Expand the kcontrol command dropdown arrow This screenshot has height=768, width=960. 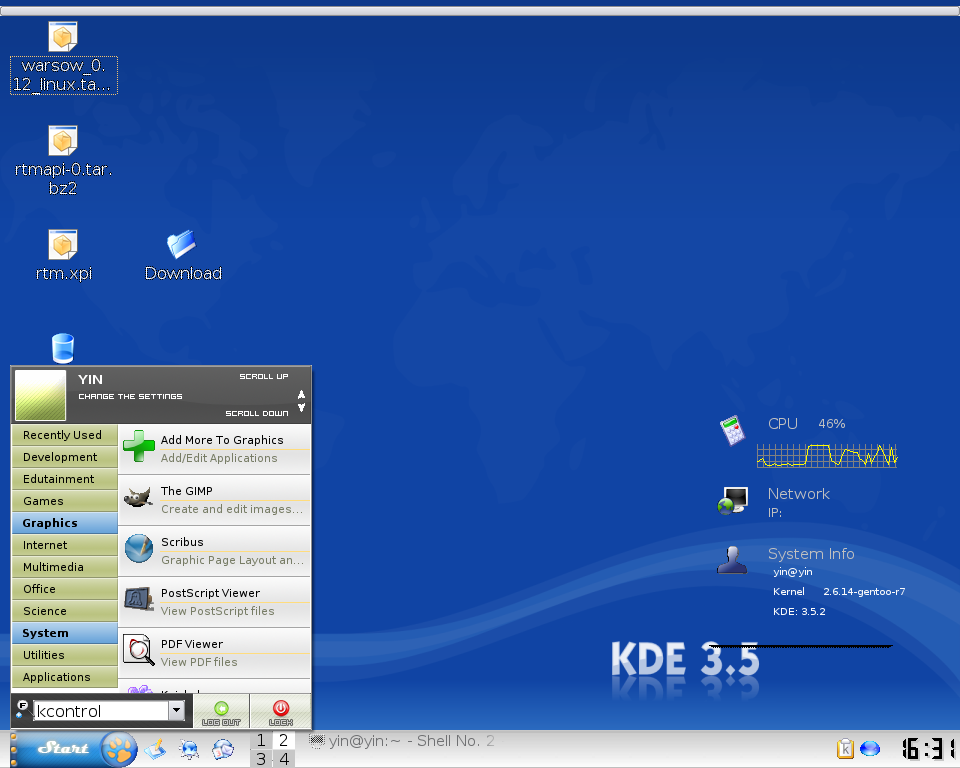177,711
